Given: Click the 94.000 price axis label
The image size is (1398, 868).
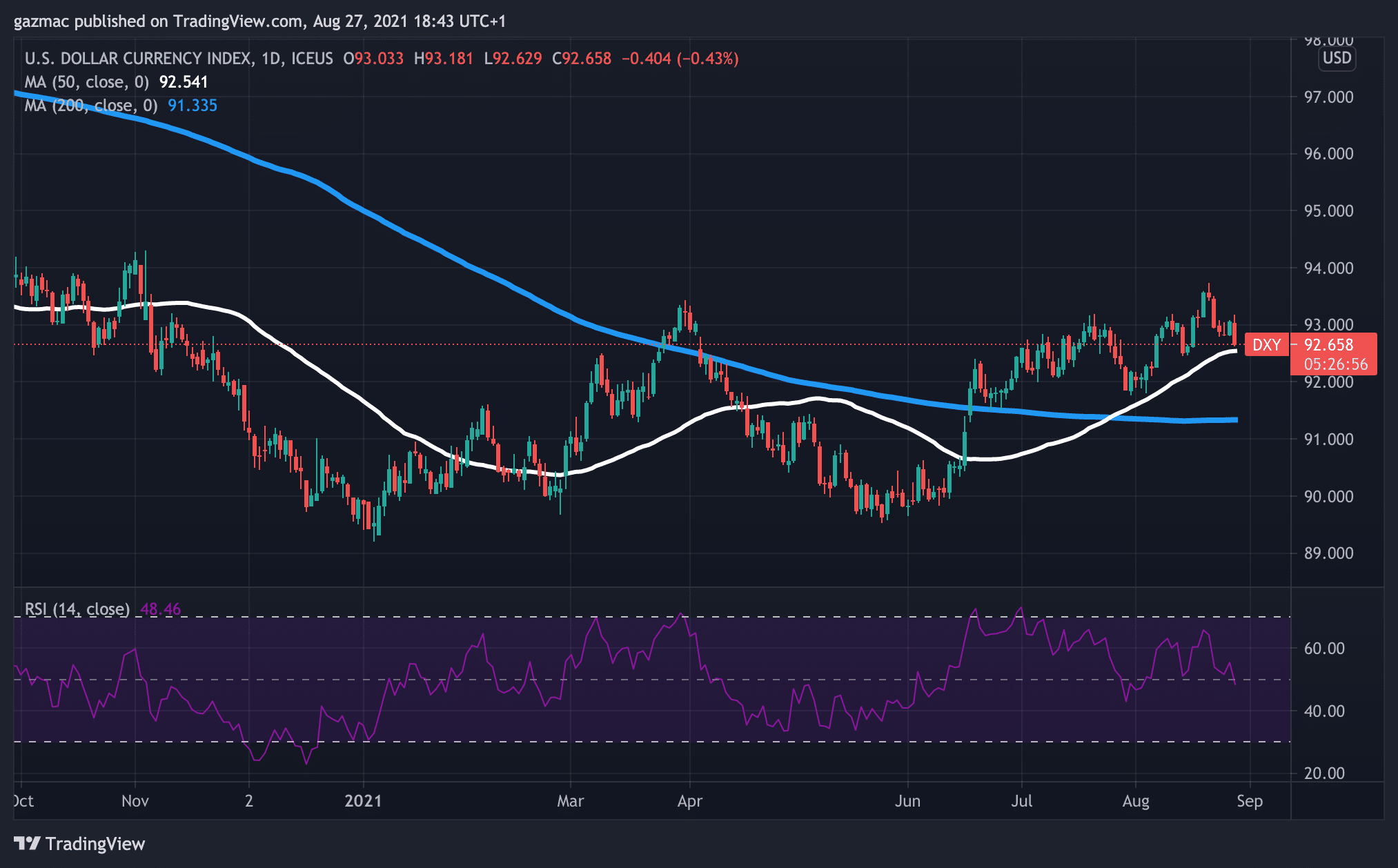Looking at the screenshot, I should coord(1328,268).
